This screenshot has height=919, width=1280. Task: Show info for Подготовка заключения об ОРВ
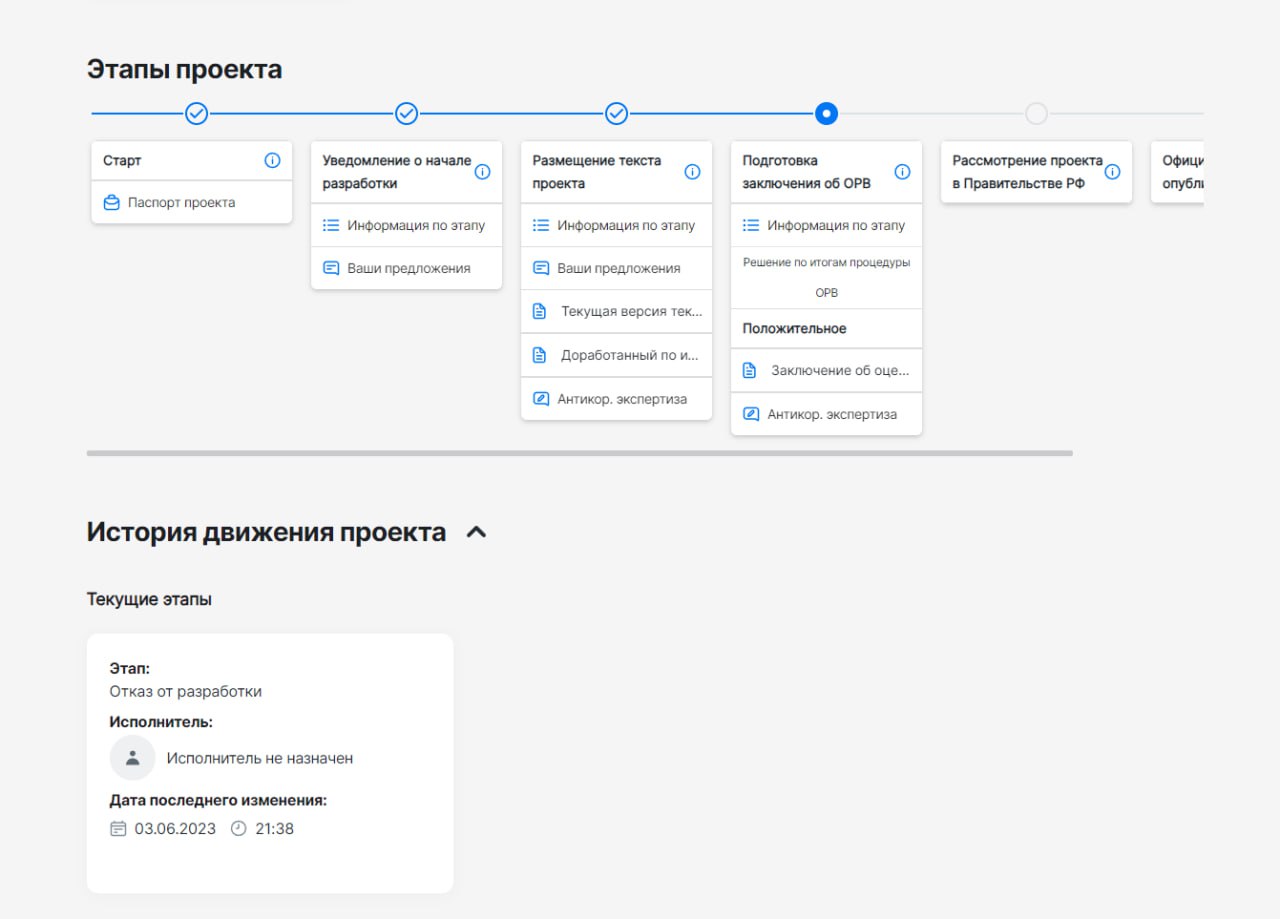pos(902,172)
